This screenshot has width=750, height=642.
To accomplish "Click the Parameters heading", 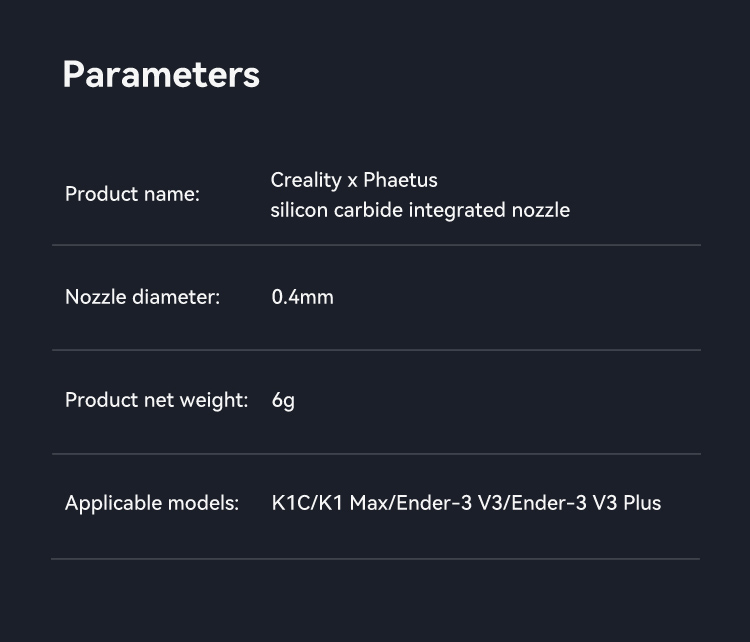I will [x=161, y=75].
